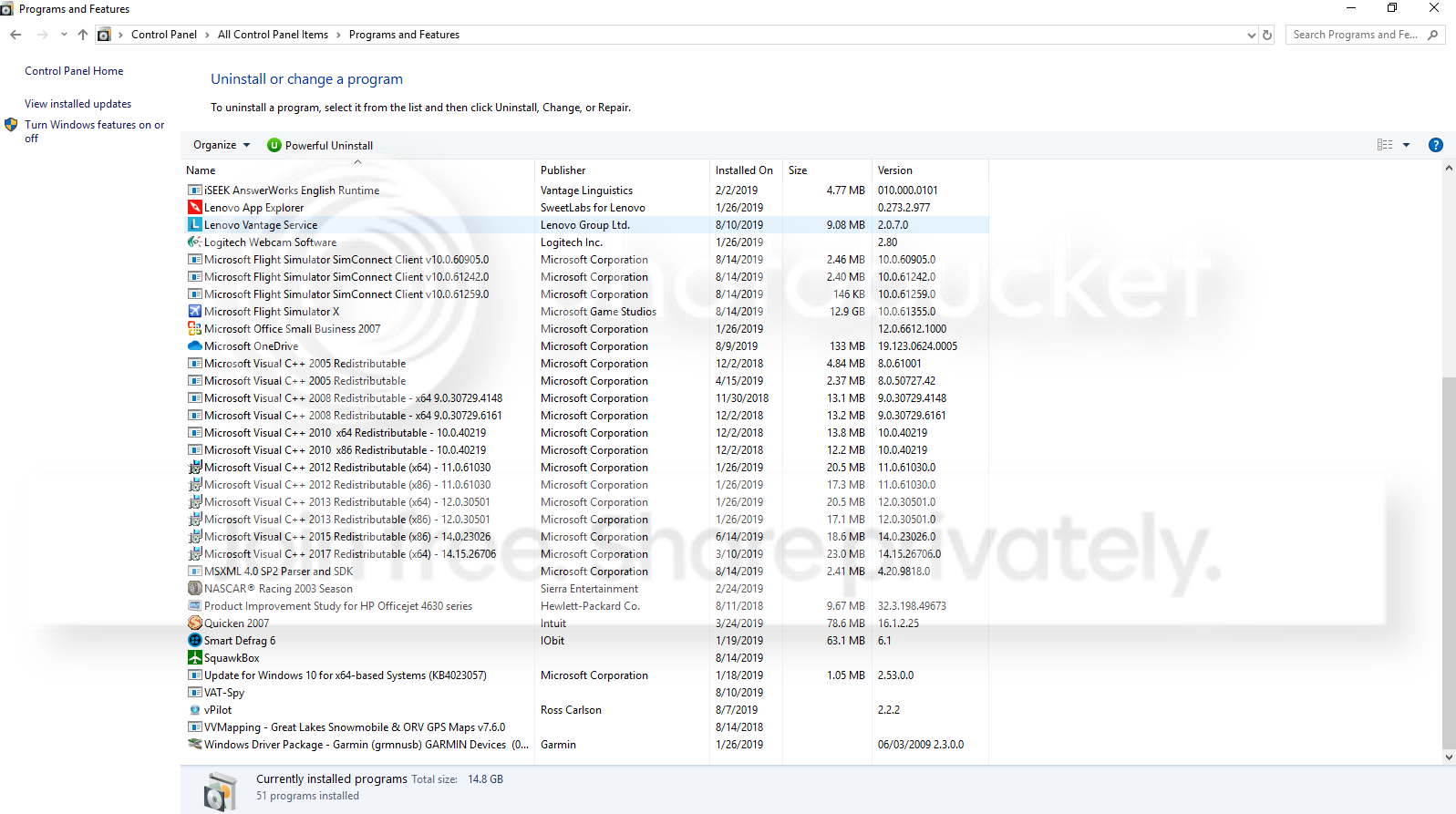Sort by the Publisher column header
Viewport: 1456px width, 814px height.
[x=622, y=170]
